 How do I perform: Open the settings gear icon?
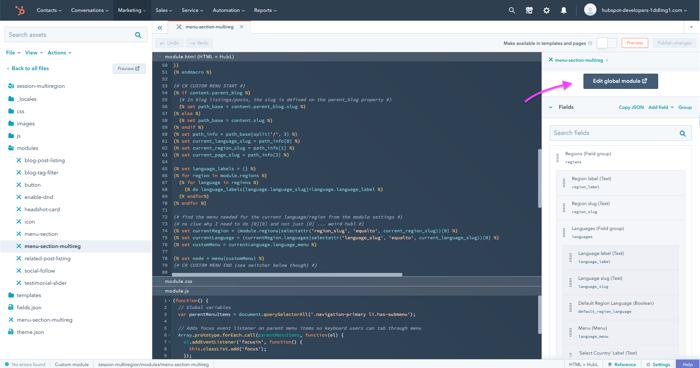tap(546, 10)
